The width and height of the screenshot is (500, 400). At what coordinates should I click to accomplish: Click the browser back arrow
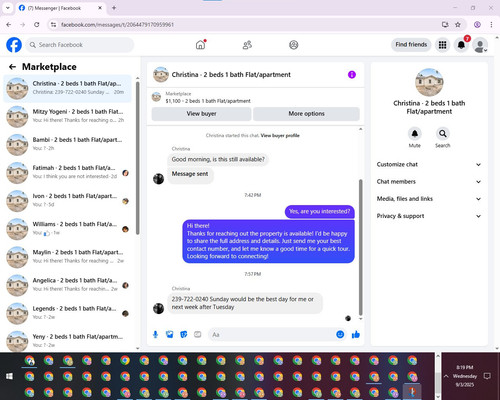9,25
